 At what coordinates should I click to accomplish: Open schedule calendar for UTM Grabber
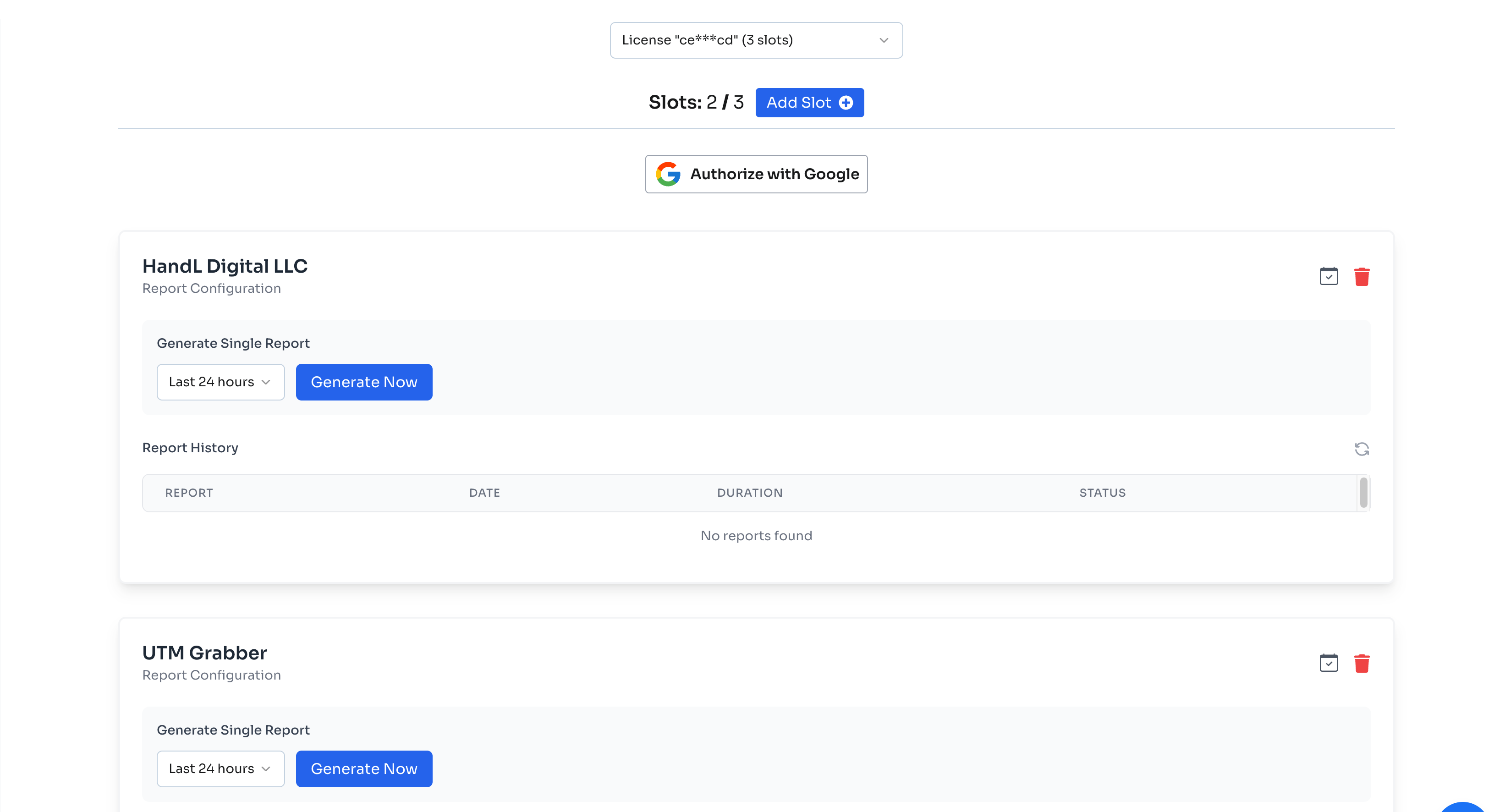click(1329, 663)
